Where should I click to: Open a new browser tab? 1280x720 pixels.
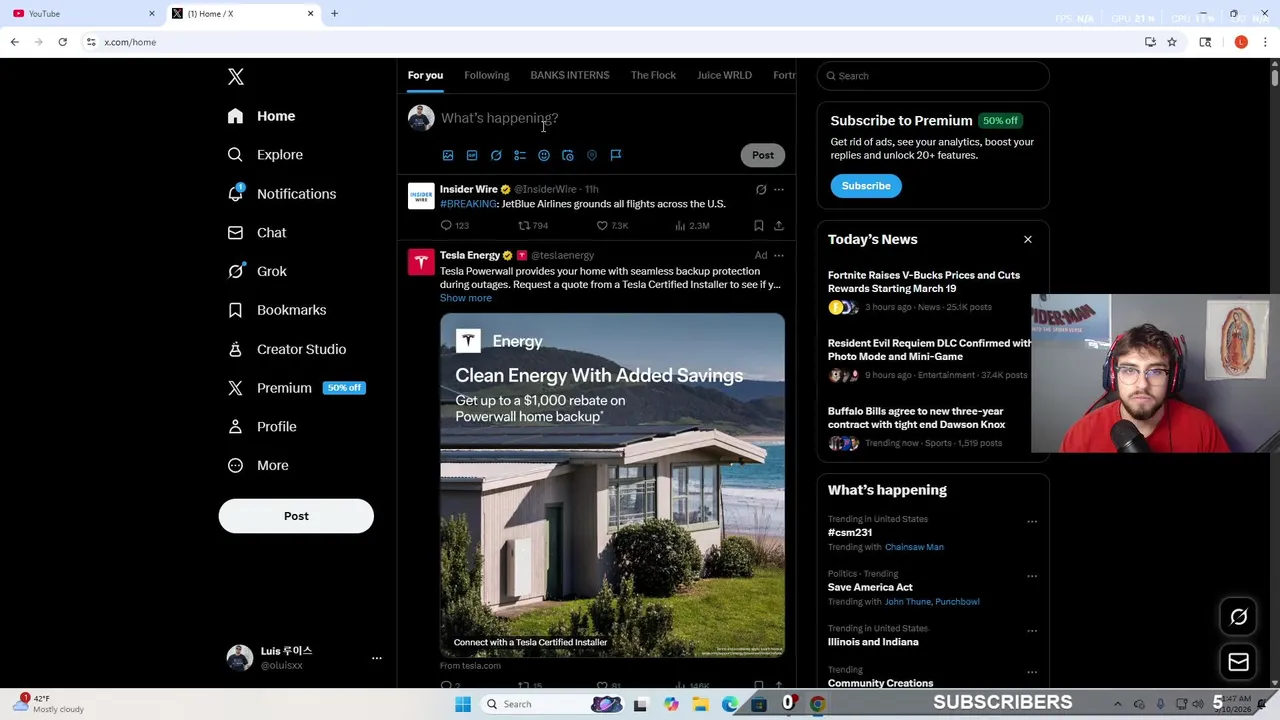tap(334, 14)
